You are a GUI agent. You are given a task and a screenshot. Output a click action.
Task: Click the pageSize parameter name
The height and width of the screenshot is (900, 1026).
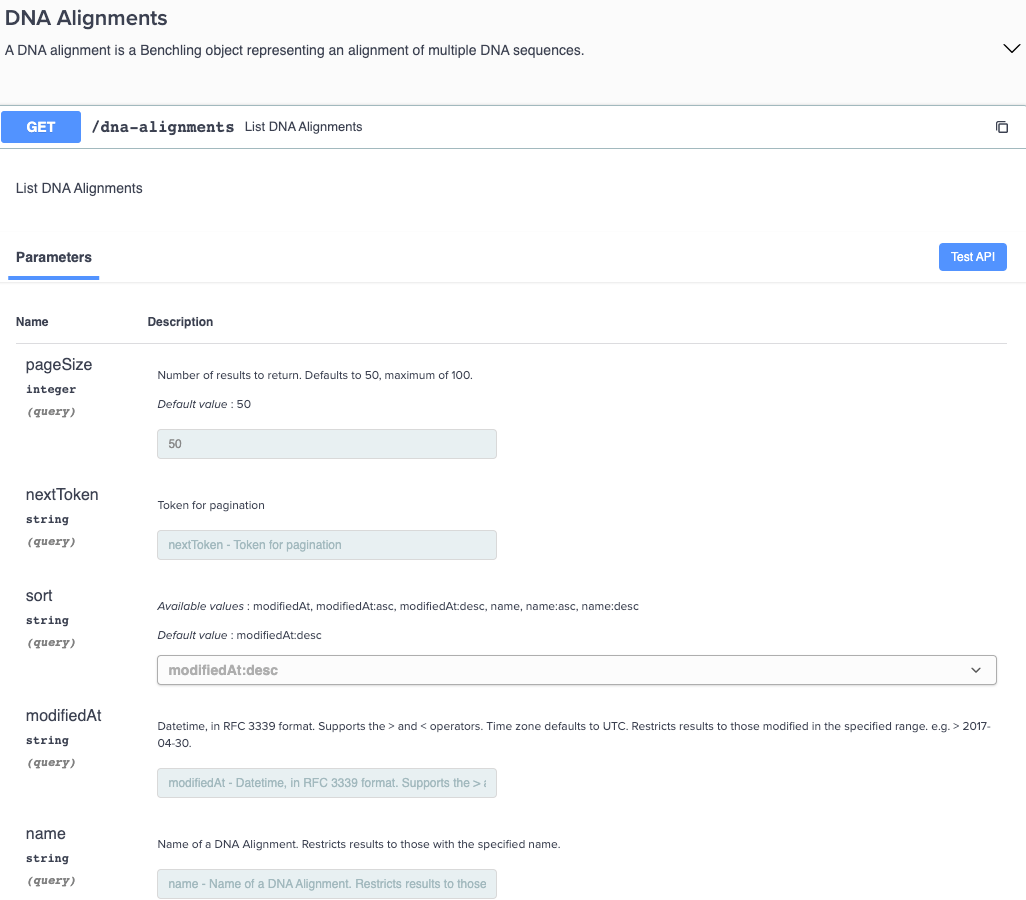click(59, 365)
